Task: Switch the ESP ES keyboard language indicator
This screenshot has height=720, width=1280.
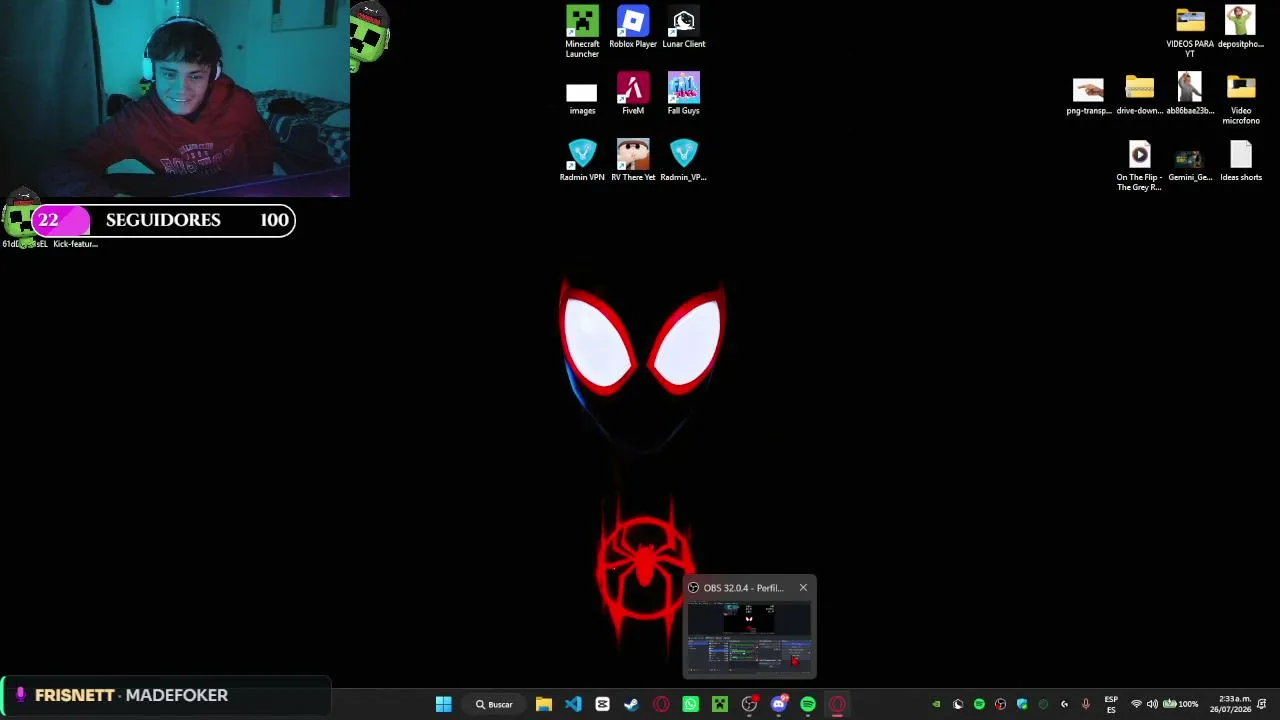Action: tap(1111, 704)
